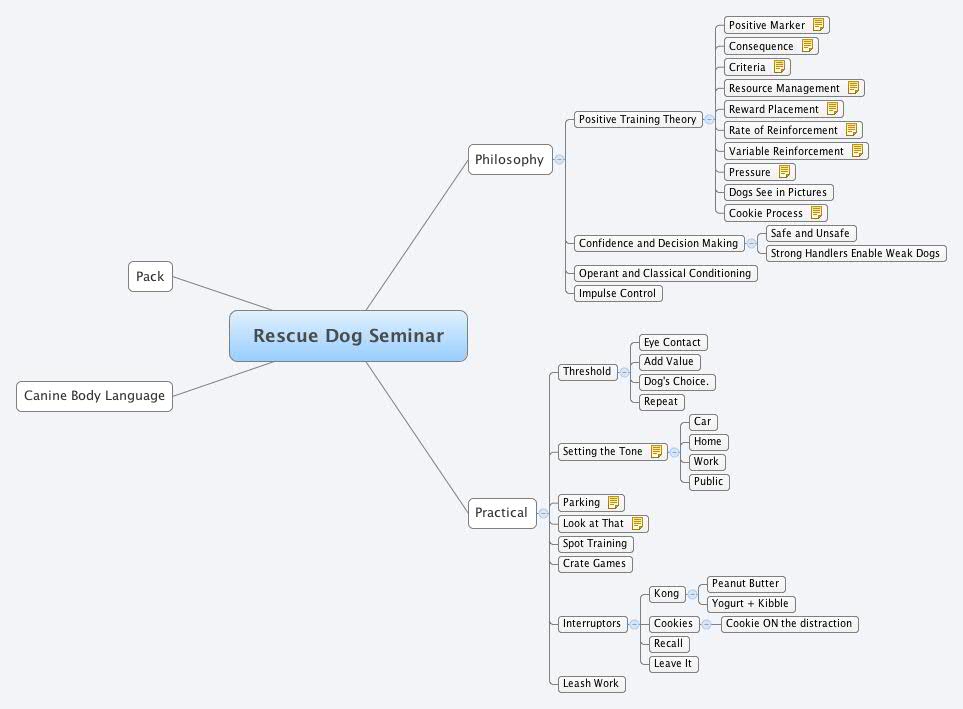
Task: Click the Reward Placement note icon
Action: coord(831,109)
